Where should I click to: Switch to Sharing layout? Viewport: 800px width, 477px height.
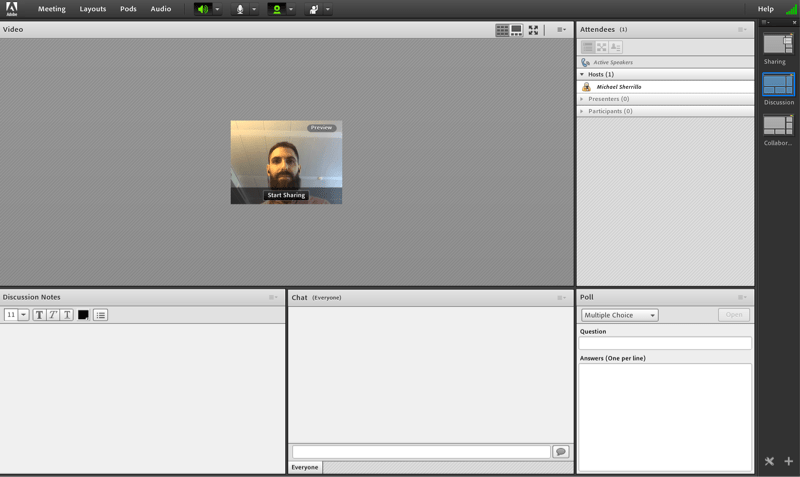point(778,44)
